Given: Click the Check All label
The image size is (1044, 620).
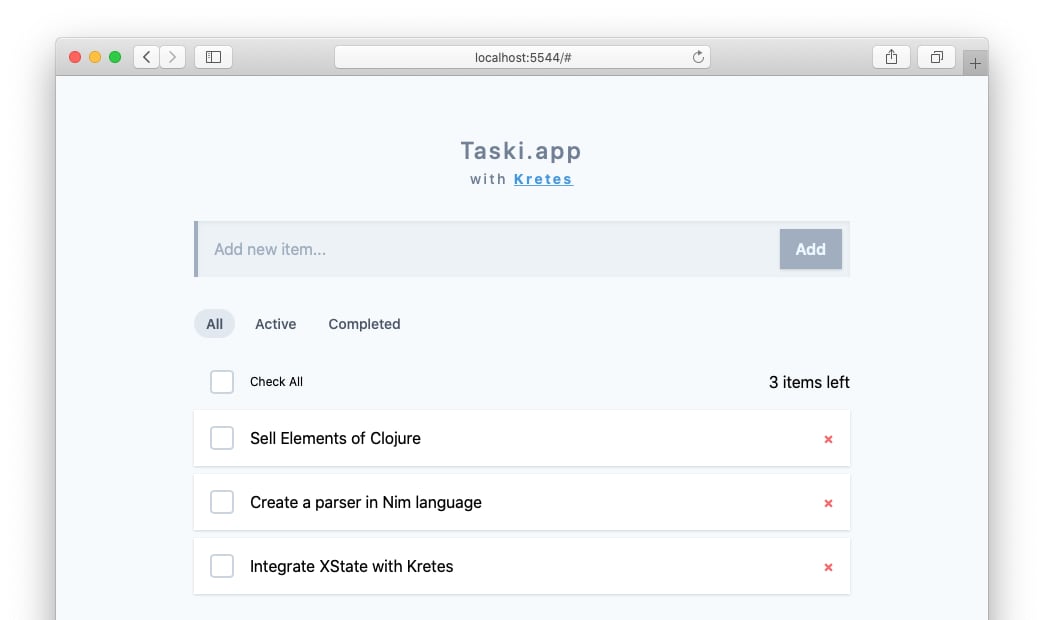Looking at the screenshot, I should 276,382.
